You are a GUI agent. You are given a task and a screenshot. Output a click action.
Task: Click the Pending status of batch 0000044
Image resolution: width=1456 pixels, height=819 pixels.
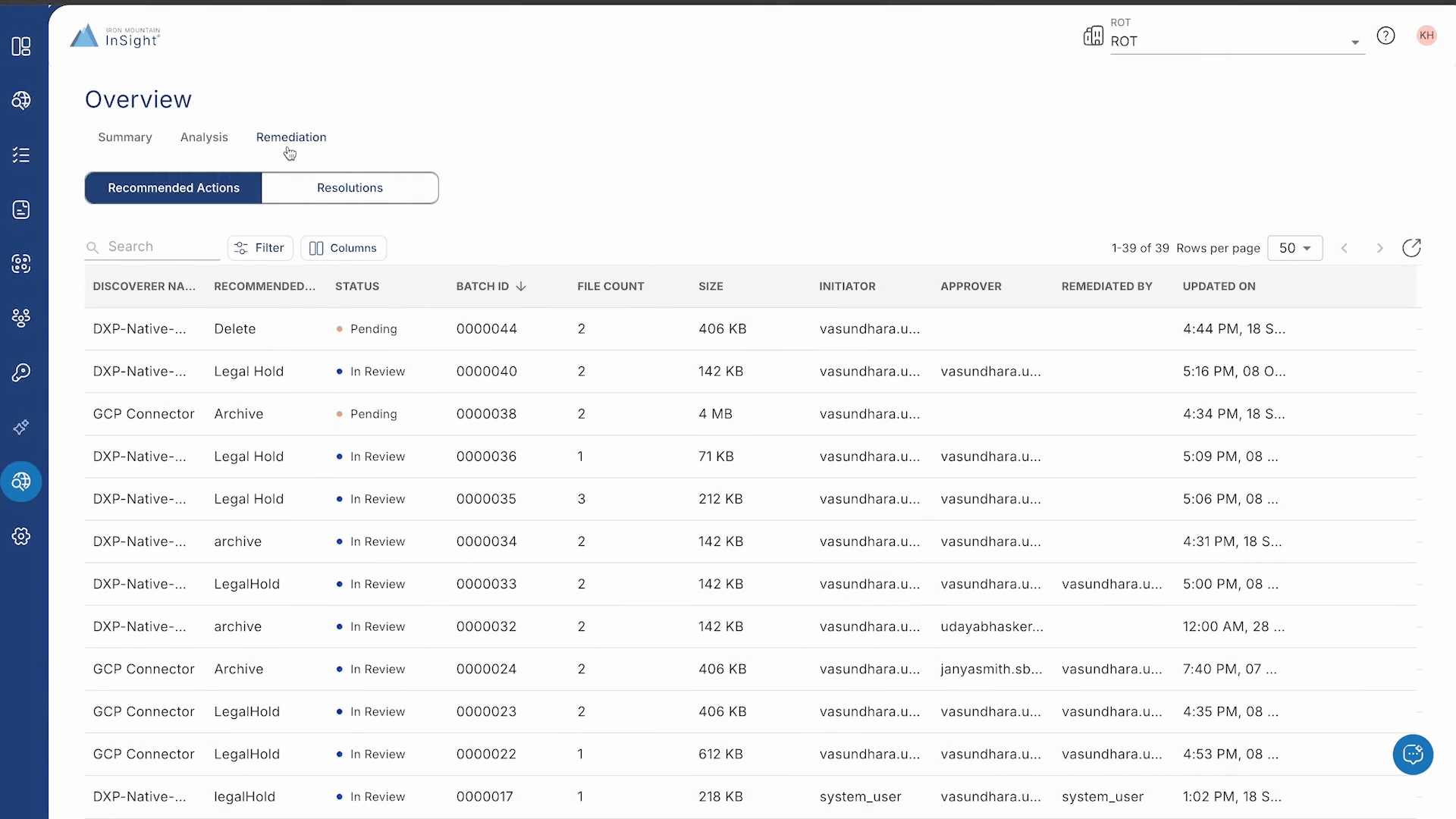coord(367,329)
